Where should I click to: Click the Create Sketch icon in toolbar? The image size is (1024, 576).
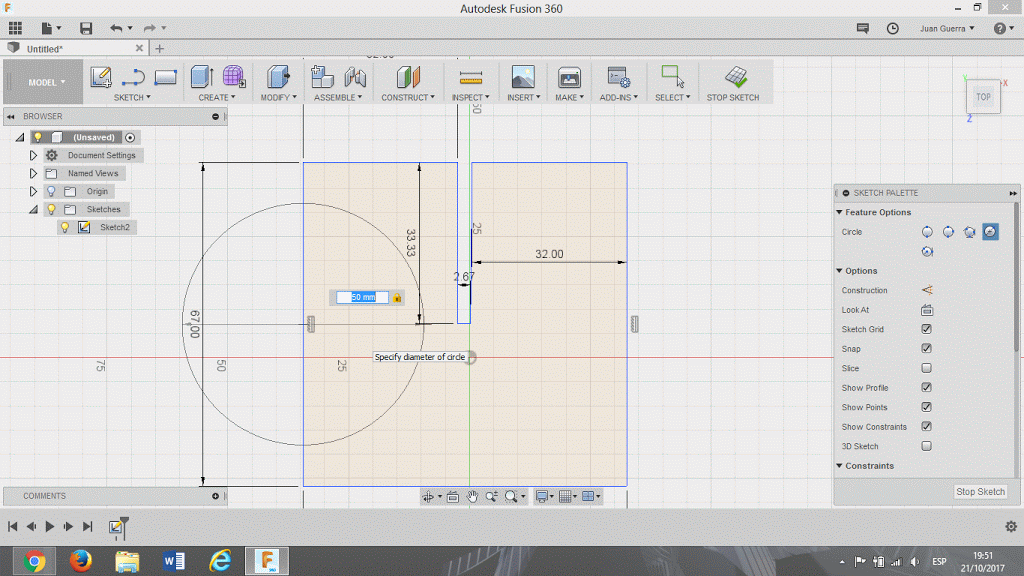click(x=100, y=78)
